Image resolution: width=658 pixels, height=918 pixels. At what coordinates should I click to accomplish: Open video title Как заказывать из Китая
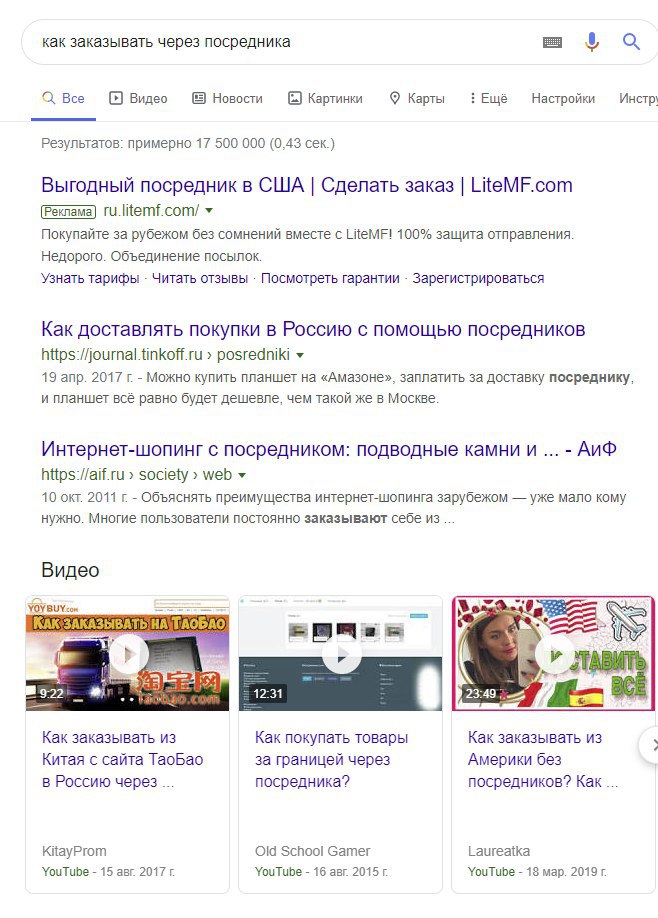click(x=122, y=759)
